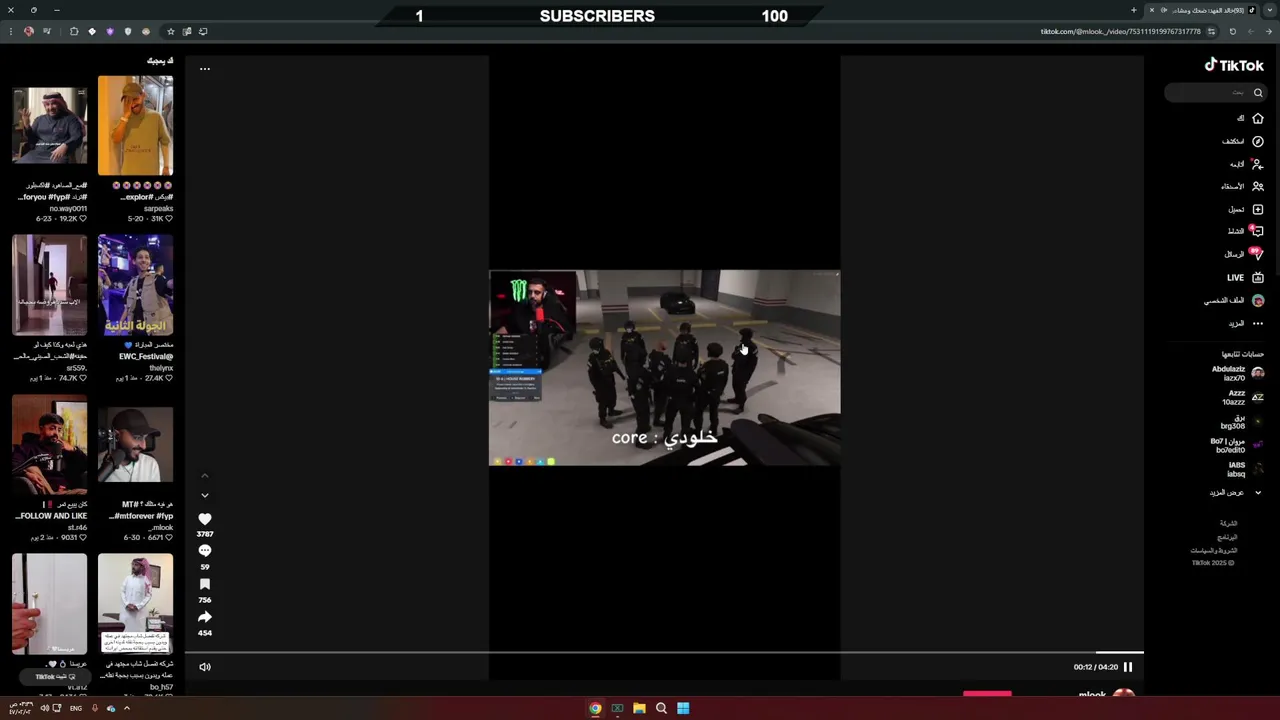Screen dimensions: 1280x720
Task: Open the mlook MT mtforever thumbnail
Action: (135, 445)
